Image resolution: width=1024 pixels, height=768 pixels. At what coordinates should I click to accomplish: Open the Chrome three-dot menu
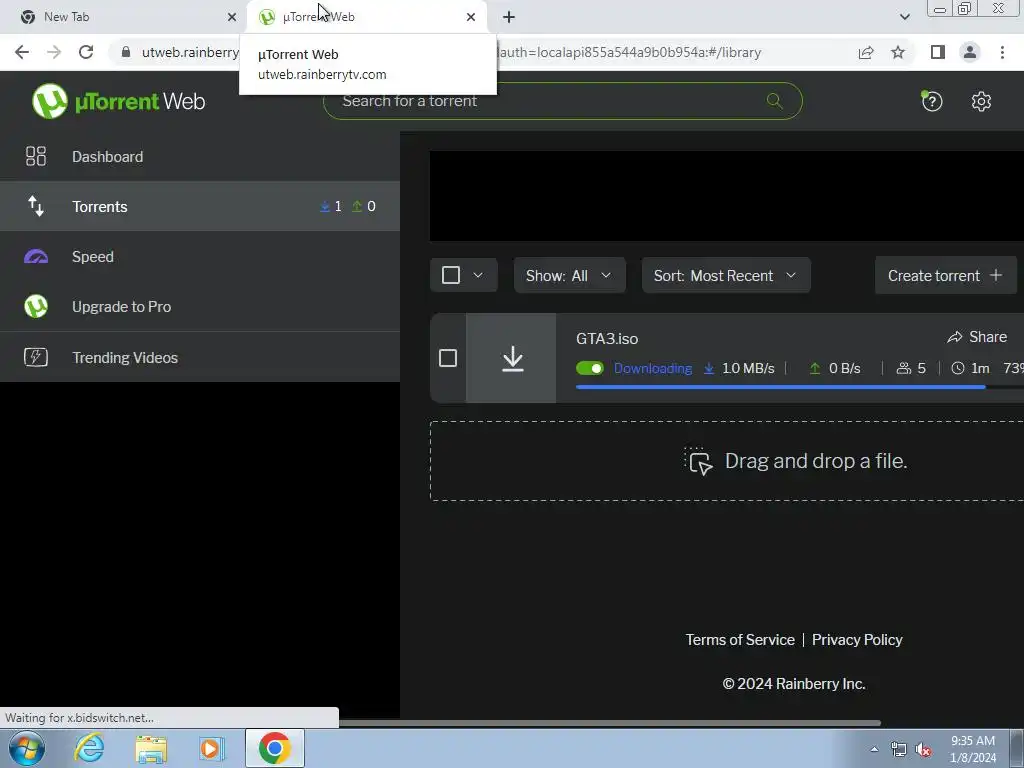(x=1002, y=52)
